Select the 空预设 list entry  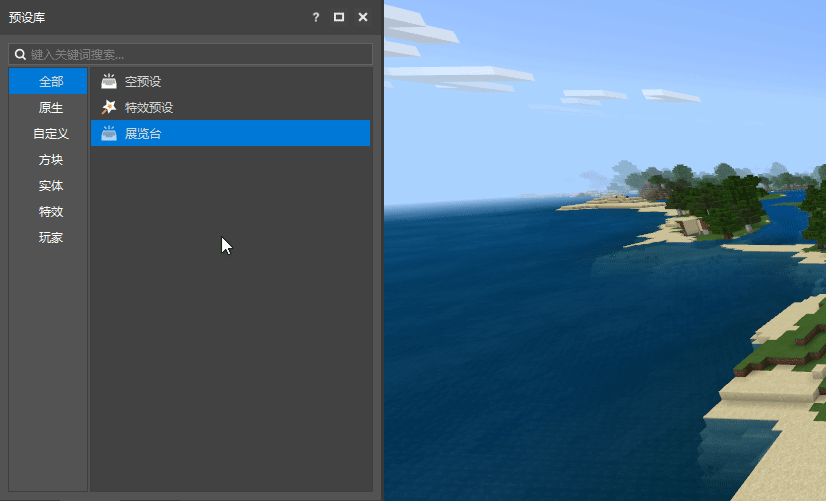[230, 81]
